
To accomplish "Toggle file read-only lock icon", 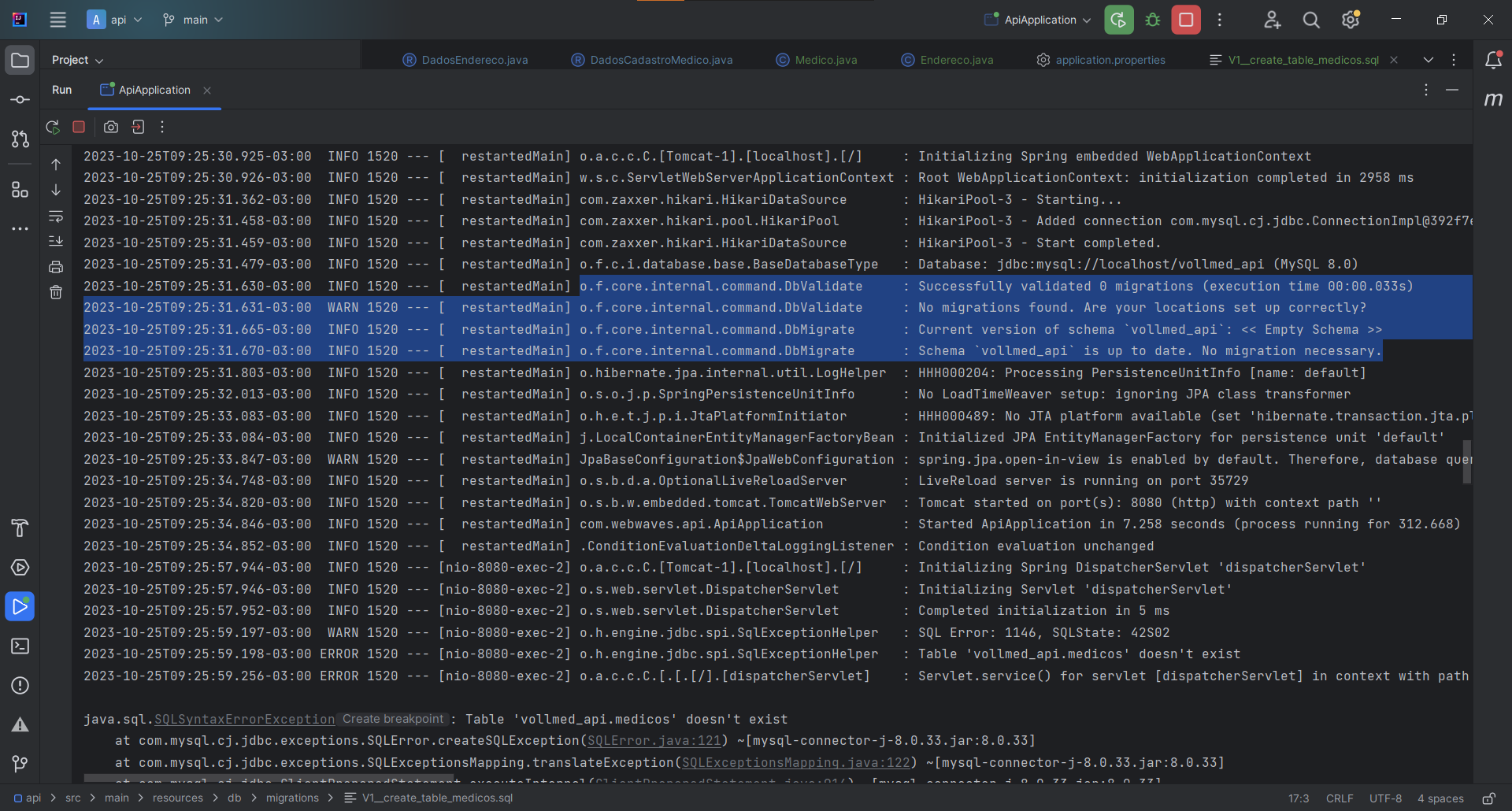I will 1488,798.
